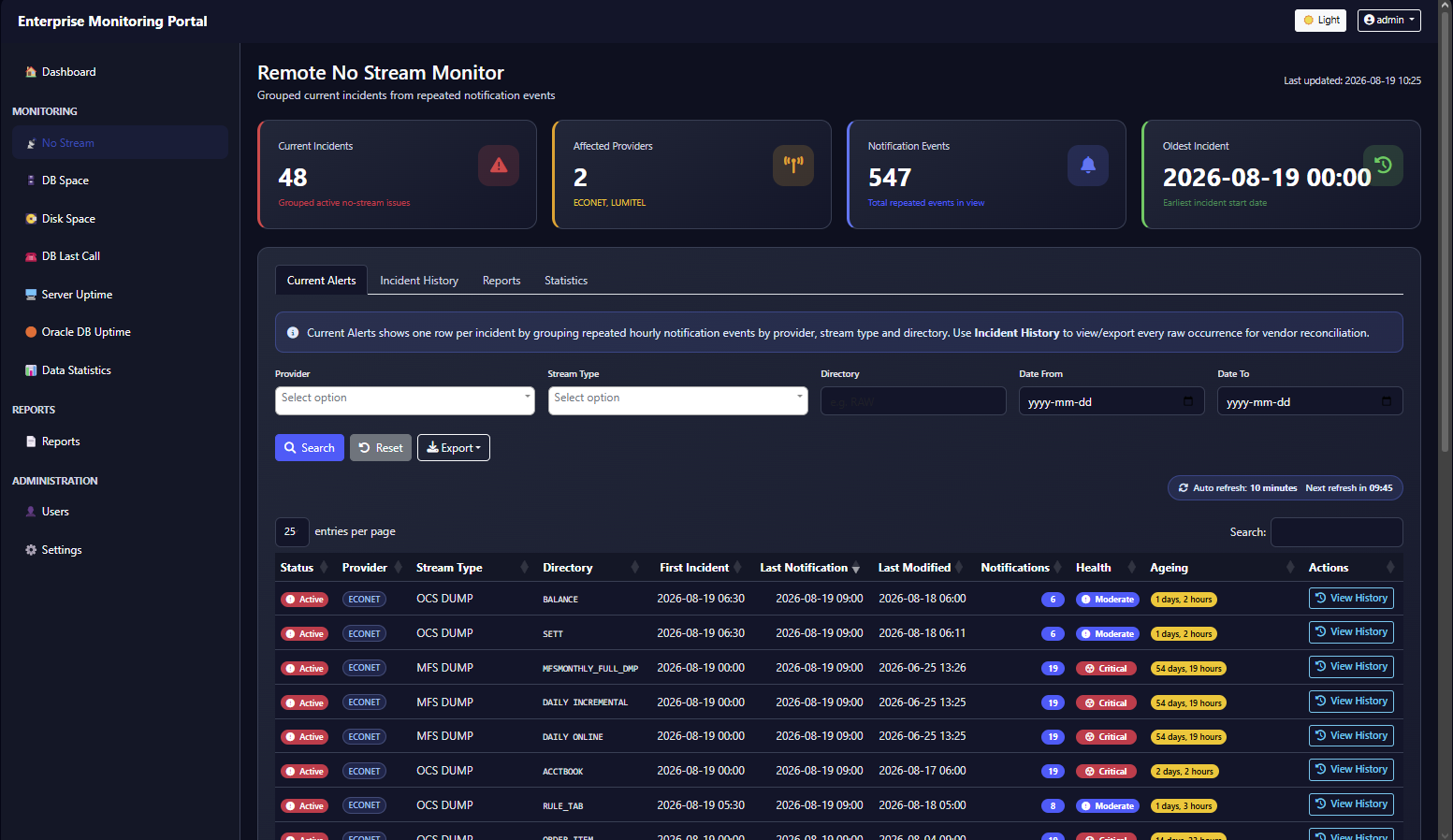Screen dimensions: 1453x840
Task: Click the Directory filter input field
Action: (913, 401)
